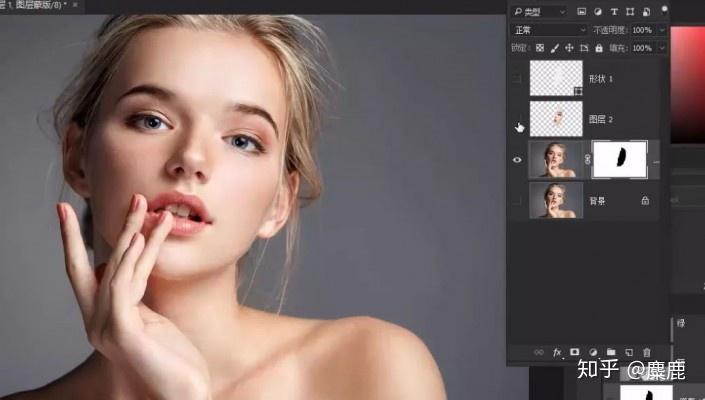This screenshot has width=705, height=400.
Task: Create a new adjustment layer
Action: point(593,352)
